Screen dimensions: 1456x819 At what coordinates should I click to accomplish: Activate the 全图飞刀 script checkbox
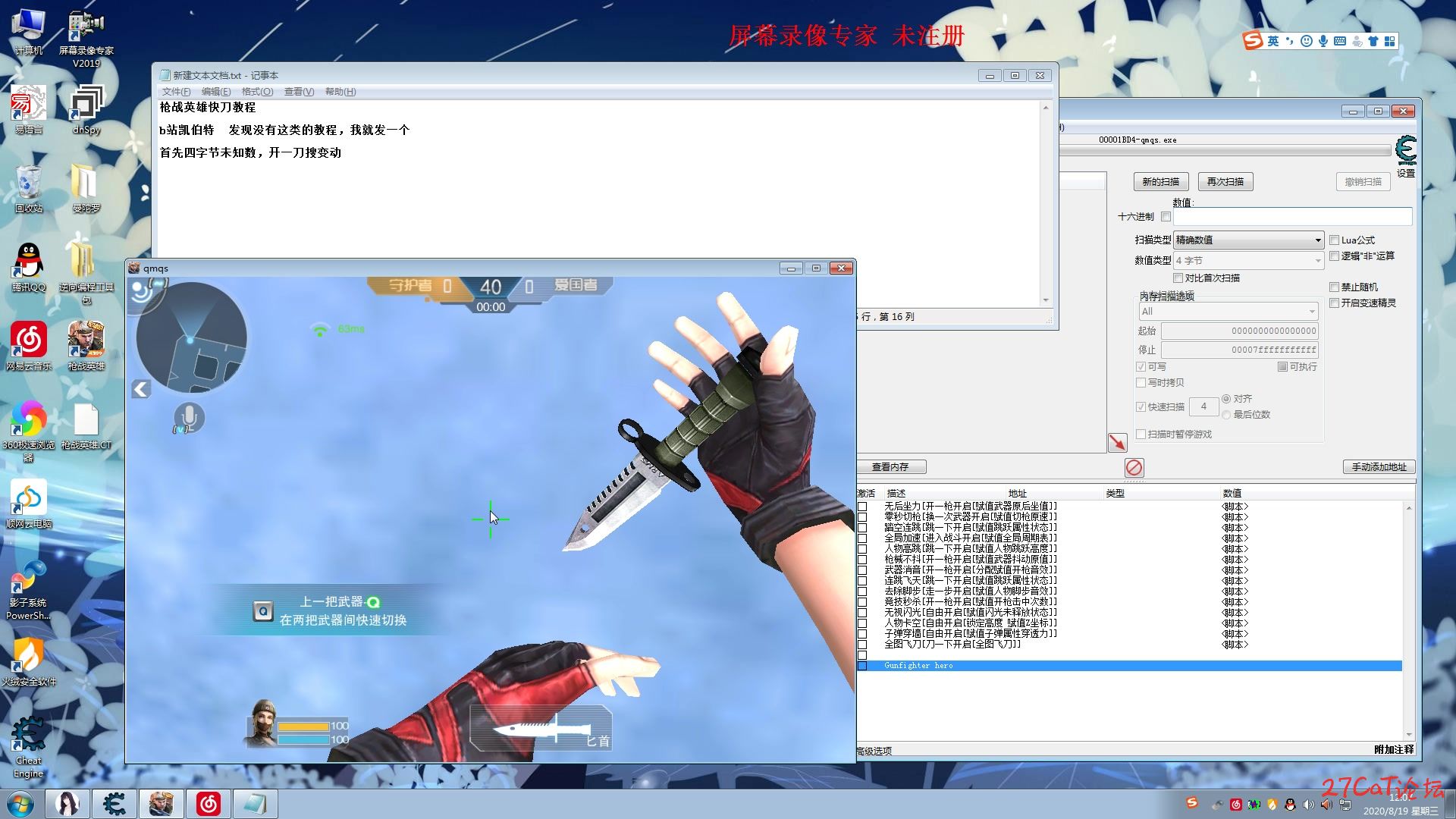pos(862,645)
